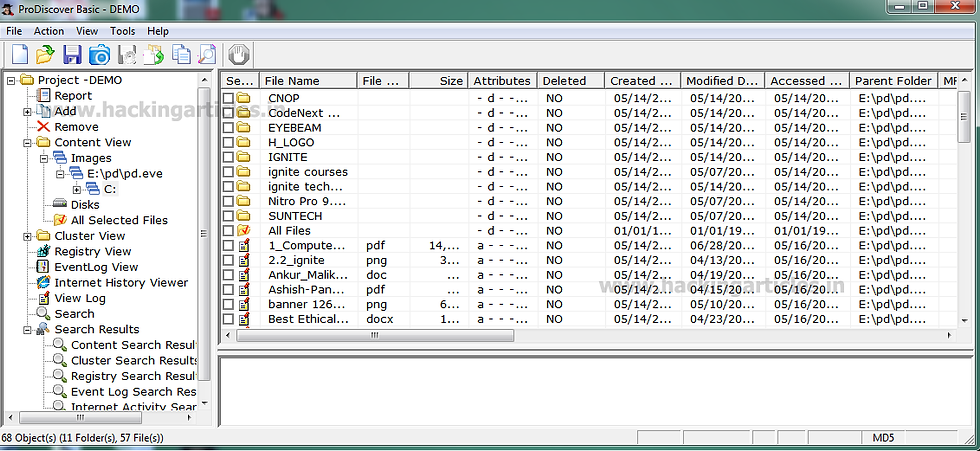The height and width of the screenshot is (451, 980).
Task: Select the ignite courses folder row
Action: point(588,172)
